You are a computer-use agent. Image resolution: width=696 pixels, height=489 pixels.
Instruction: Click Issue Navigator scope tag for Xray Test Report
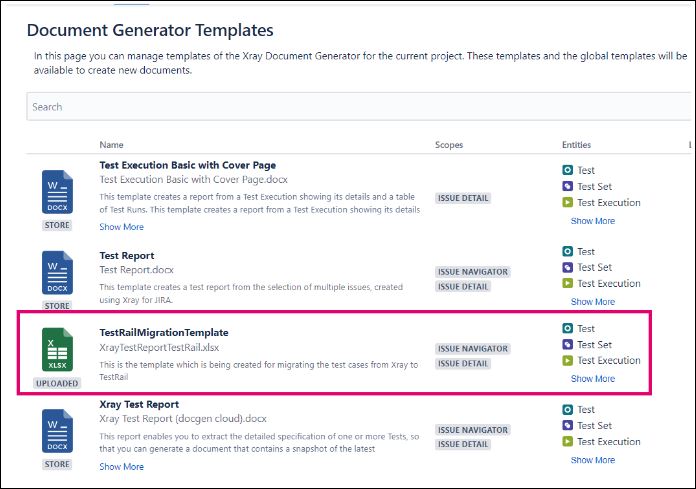(x=473, y=429)
